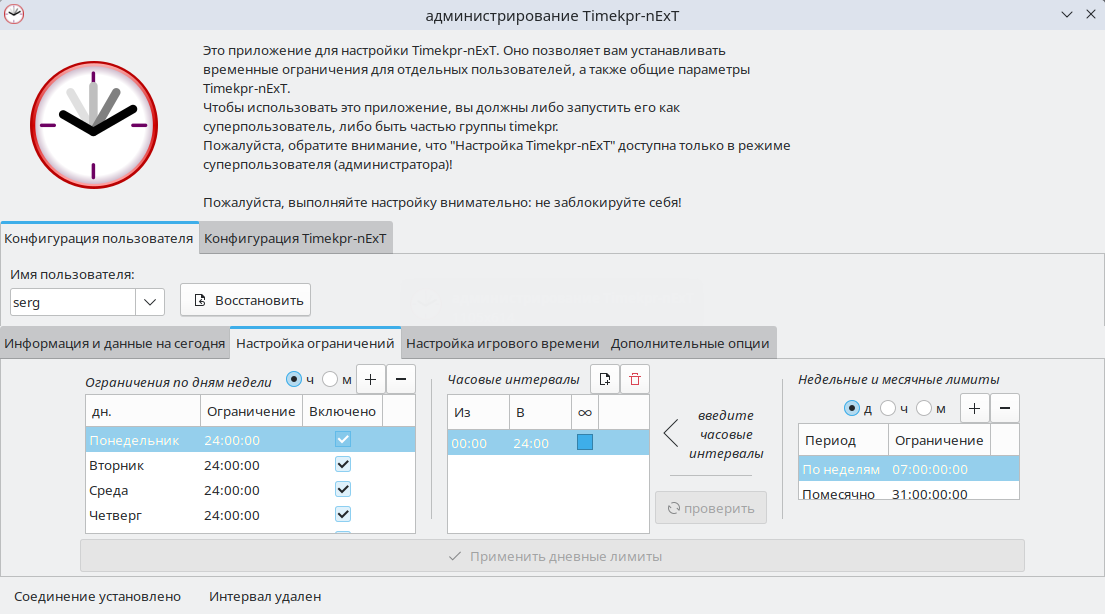Select hours radio for weekly/monthly limits
The height and width of the screenshot is (614, 1105).
click(888, 408)
